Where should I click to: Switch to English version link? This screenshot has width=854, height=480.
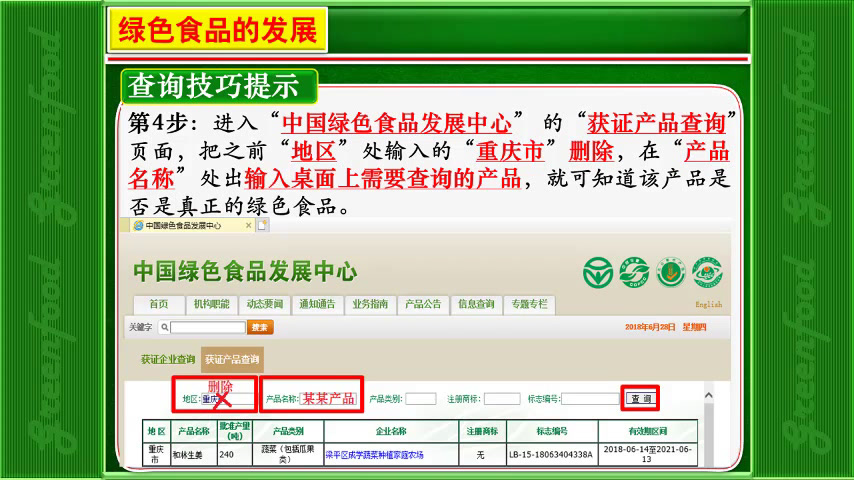pos(709,305)
